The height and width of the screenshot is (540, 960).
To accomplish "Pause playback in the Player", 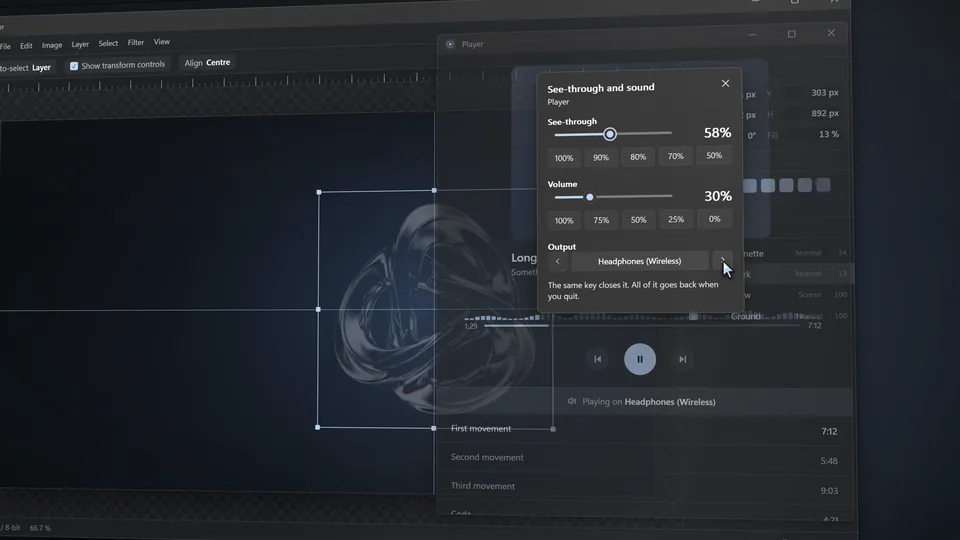I will pyautogui.click(x=640, y=359).
